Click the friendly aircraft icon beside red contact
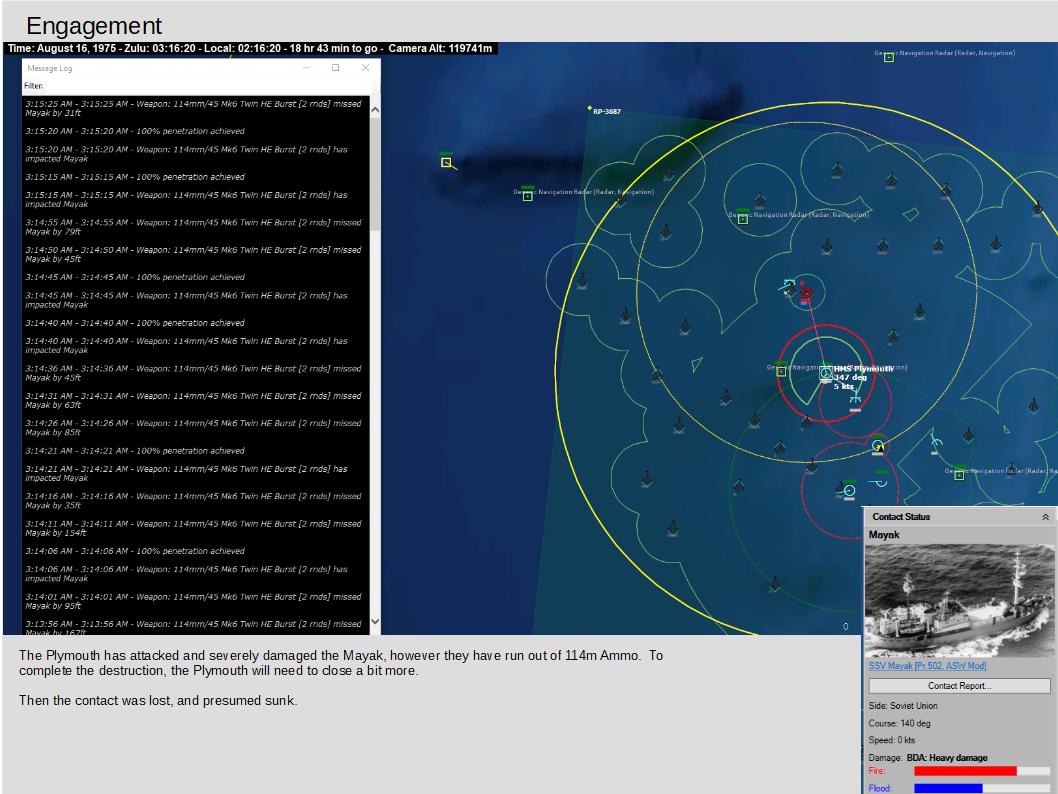This screenshot has width=1058, height=794. (x=789, y=287)
